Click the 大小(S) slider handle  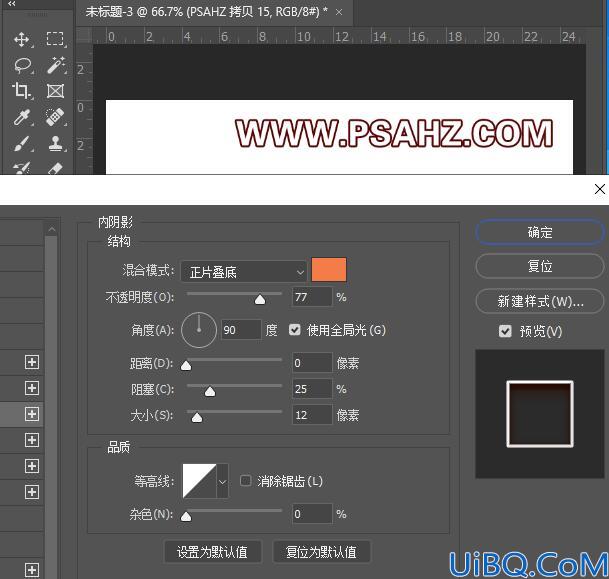197,417
